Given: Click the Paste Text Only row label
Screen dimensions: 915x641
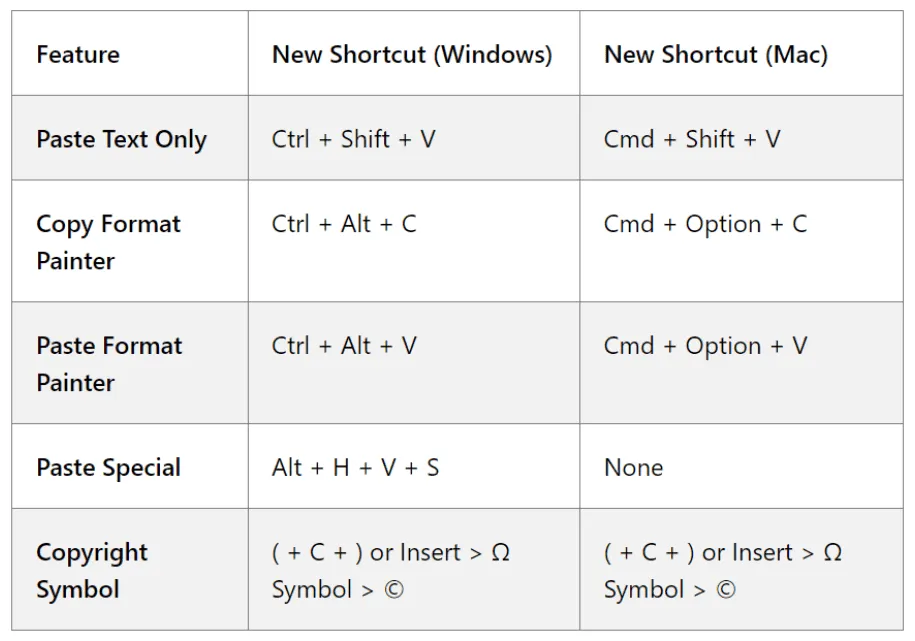Looking at the screenshot, I should (121, 139).
